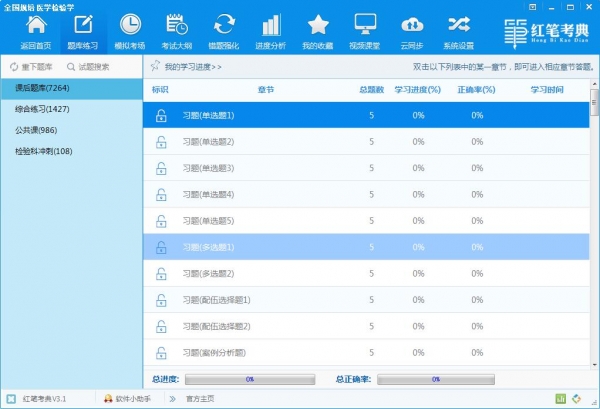Click the 学习进度(%) column header
Screen dimensions: 600x409
[x=417, y=90]
